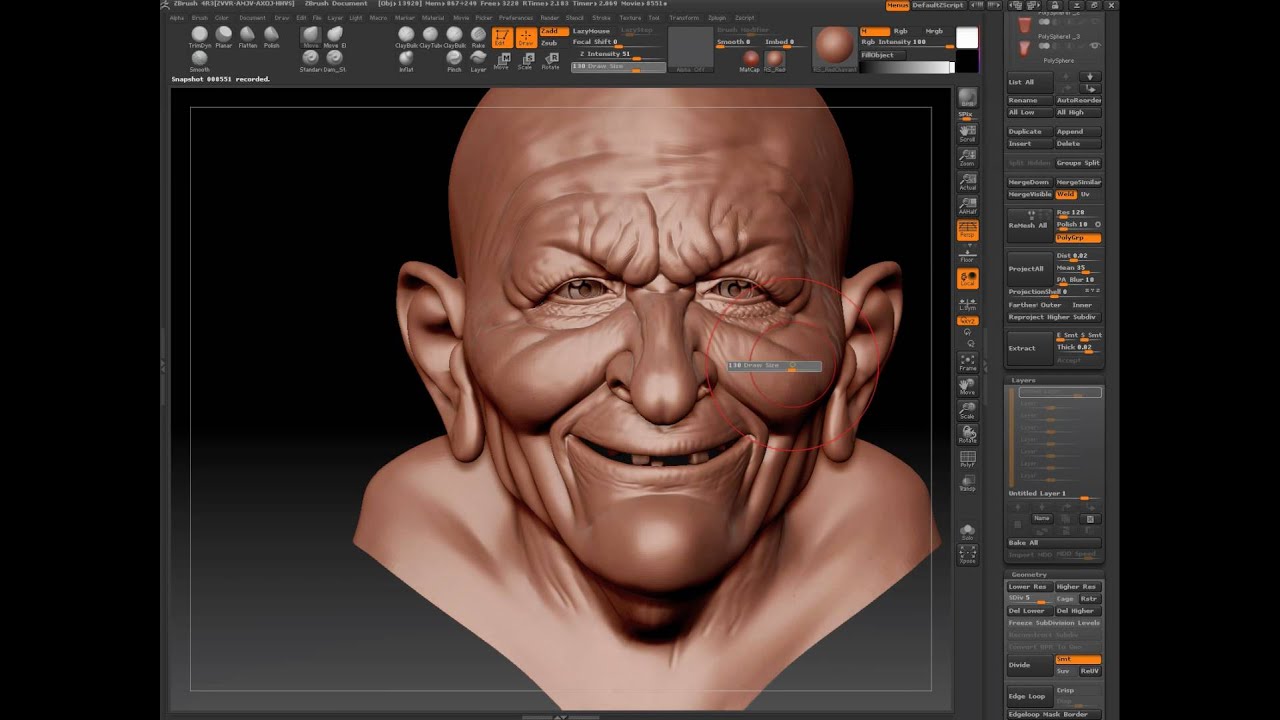Select the Smooth brush
Image resolution: width=1280 pixels, height=720 pixels.
(x=199, y=61)
